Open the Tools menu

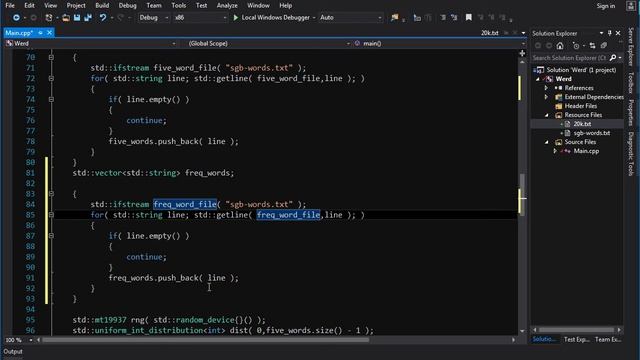[178, 6]
